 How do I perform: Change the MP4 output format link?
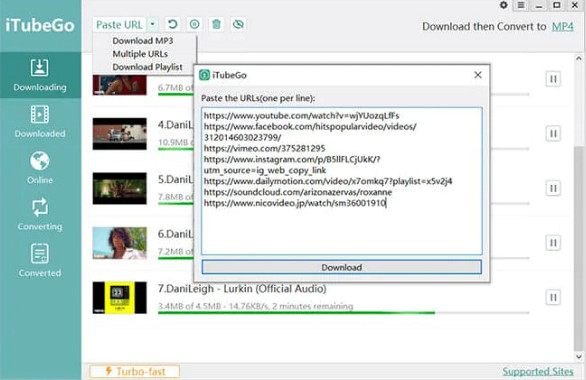pos(563,27)
